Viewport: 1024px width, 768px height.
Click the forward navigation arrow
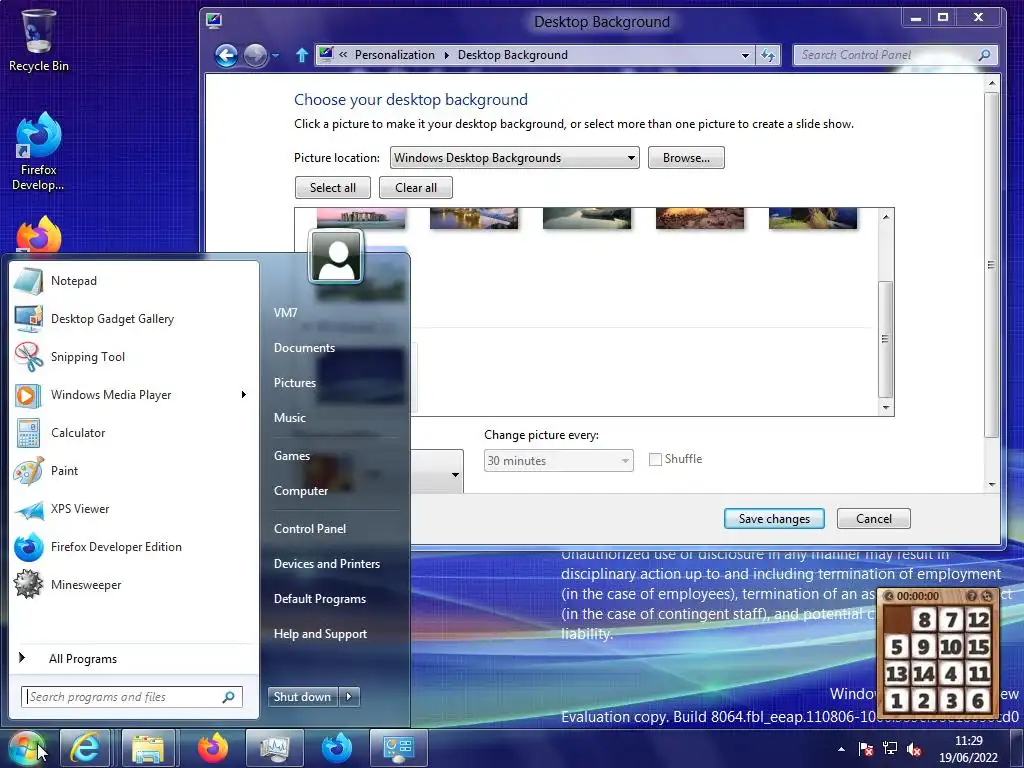[255, 56]
